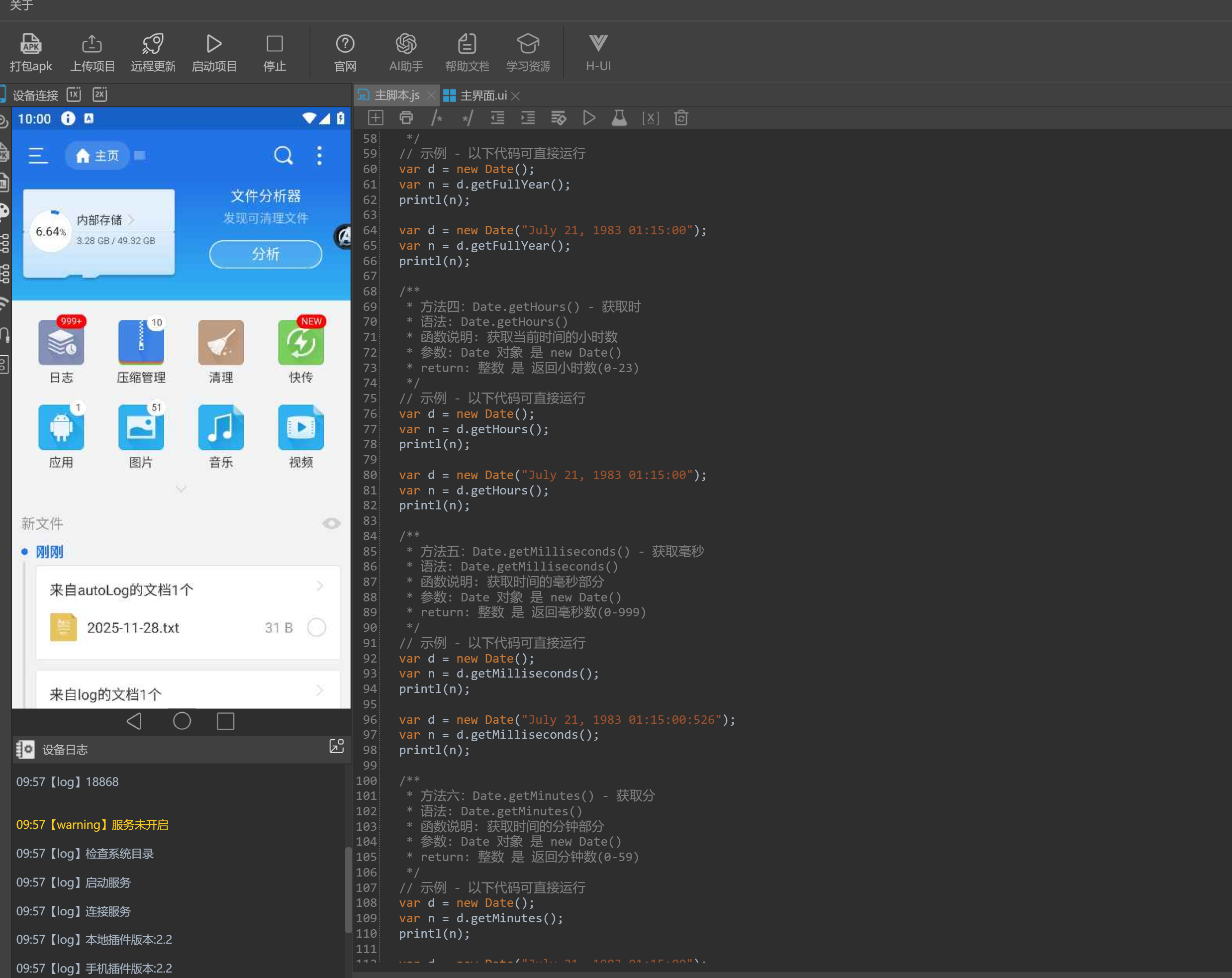Screen dimensions: 1232x978
Task: Start project with 启动项目 play icon
Action: [214, 44]
